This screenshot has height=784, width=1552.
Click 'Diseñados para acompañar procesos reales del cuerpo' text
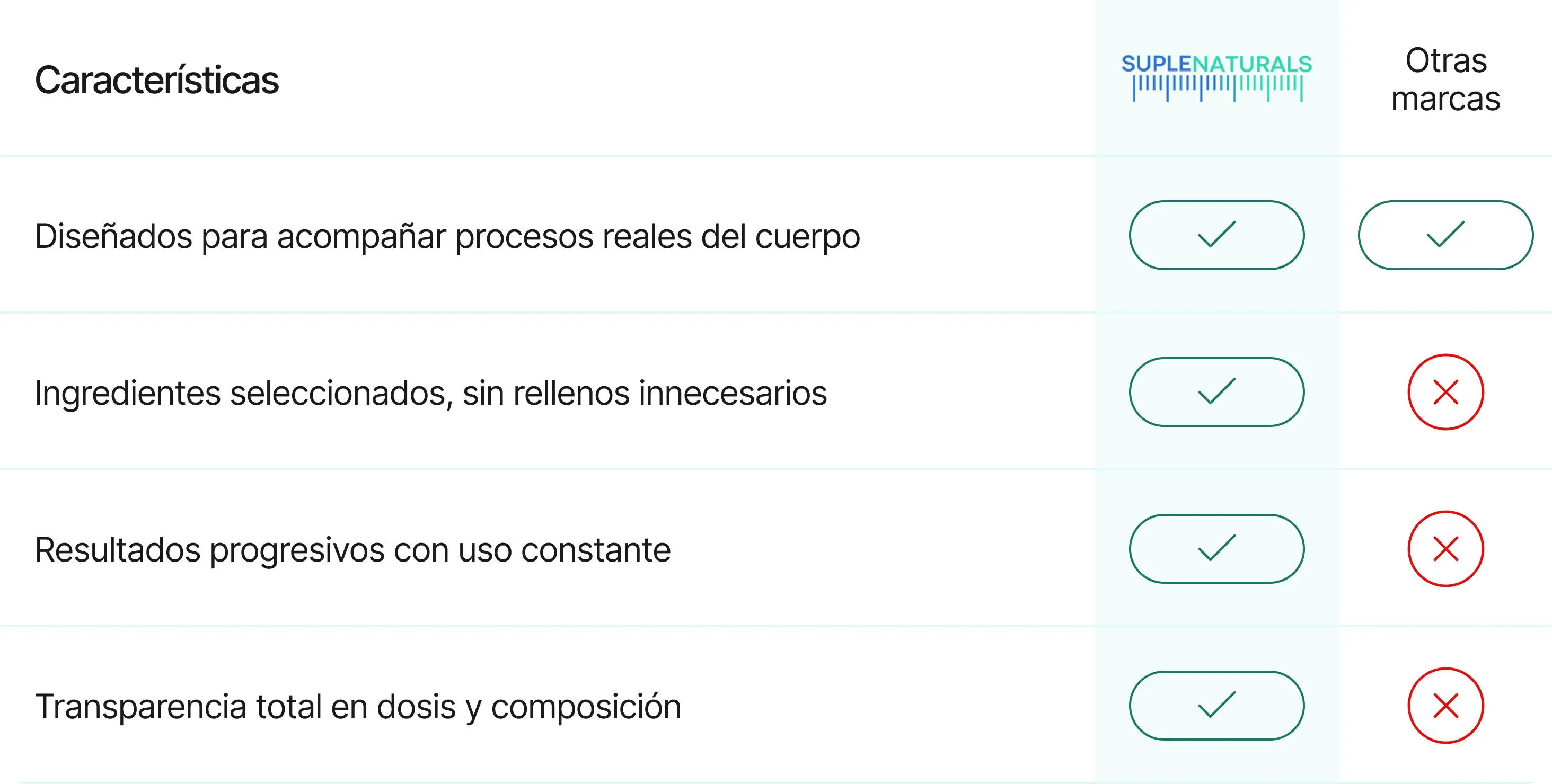click(x=447, y=236)
